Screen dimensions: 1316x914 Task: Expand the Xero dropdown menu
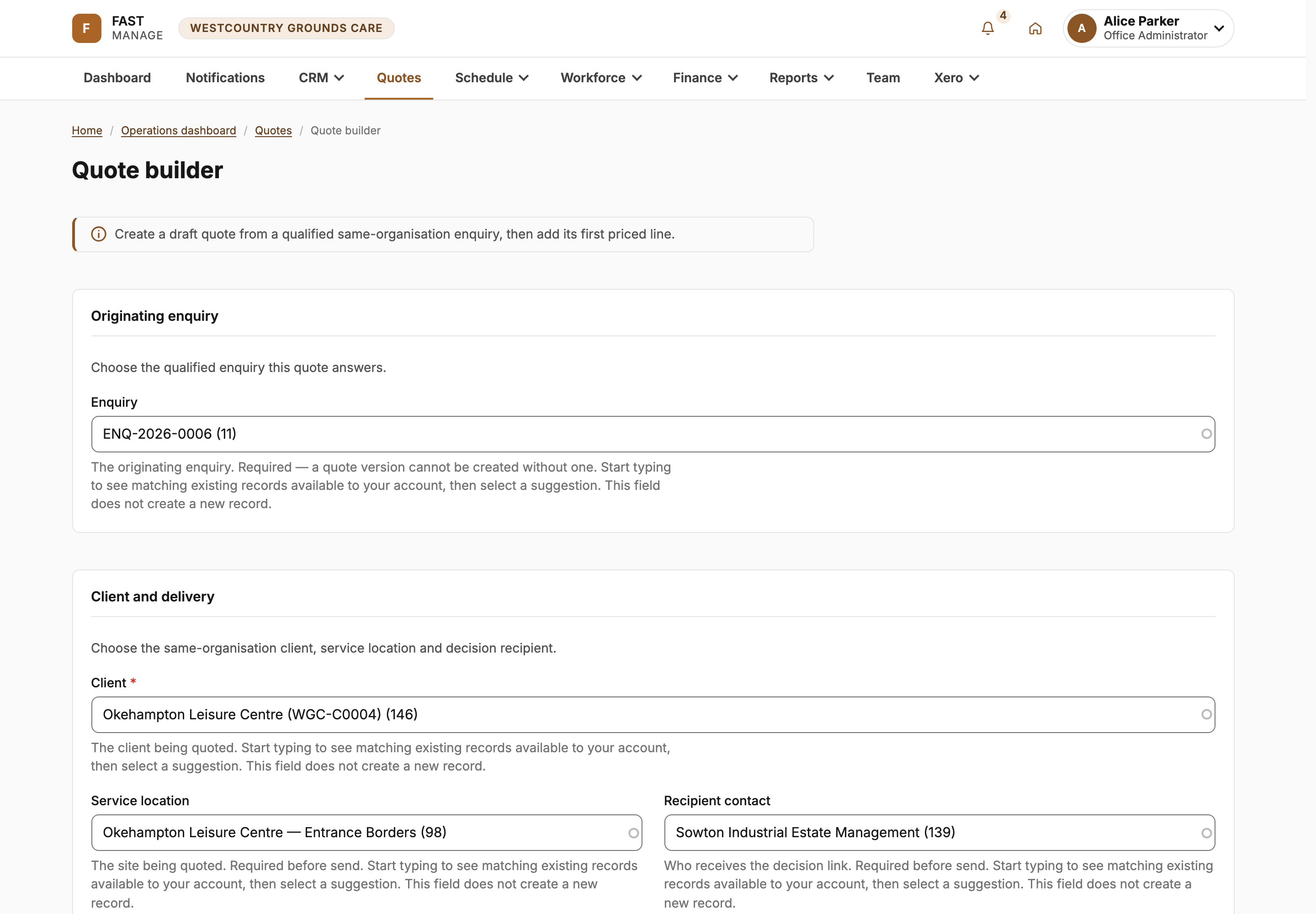pyautogui.click(x=956, y=78)
